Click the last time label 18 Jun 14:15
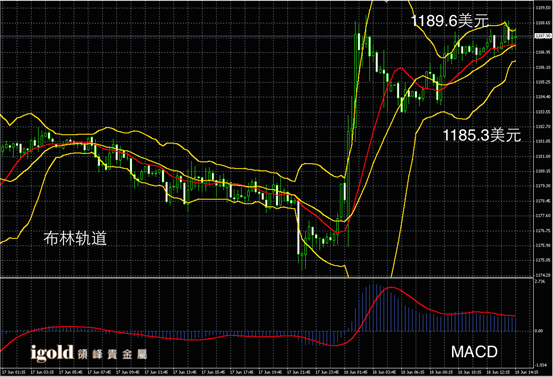Viewport: 553px width, 377px height. click(x=527, y=372)
